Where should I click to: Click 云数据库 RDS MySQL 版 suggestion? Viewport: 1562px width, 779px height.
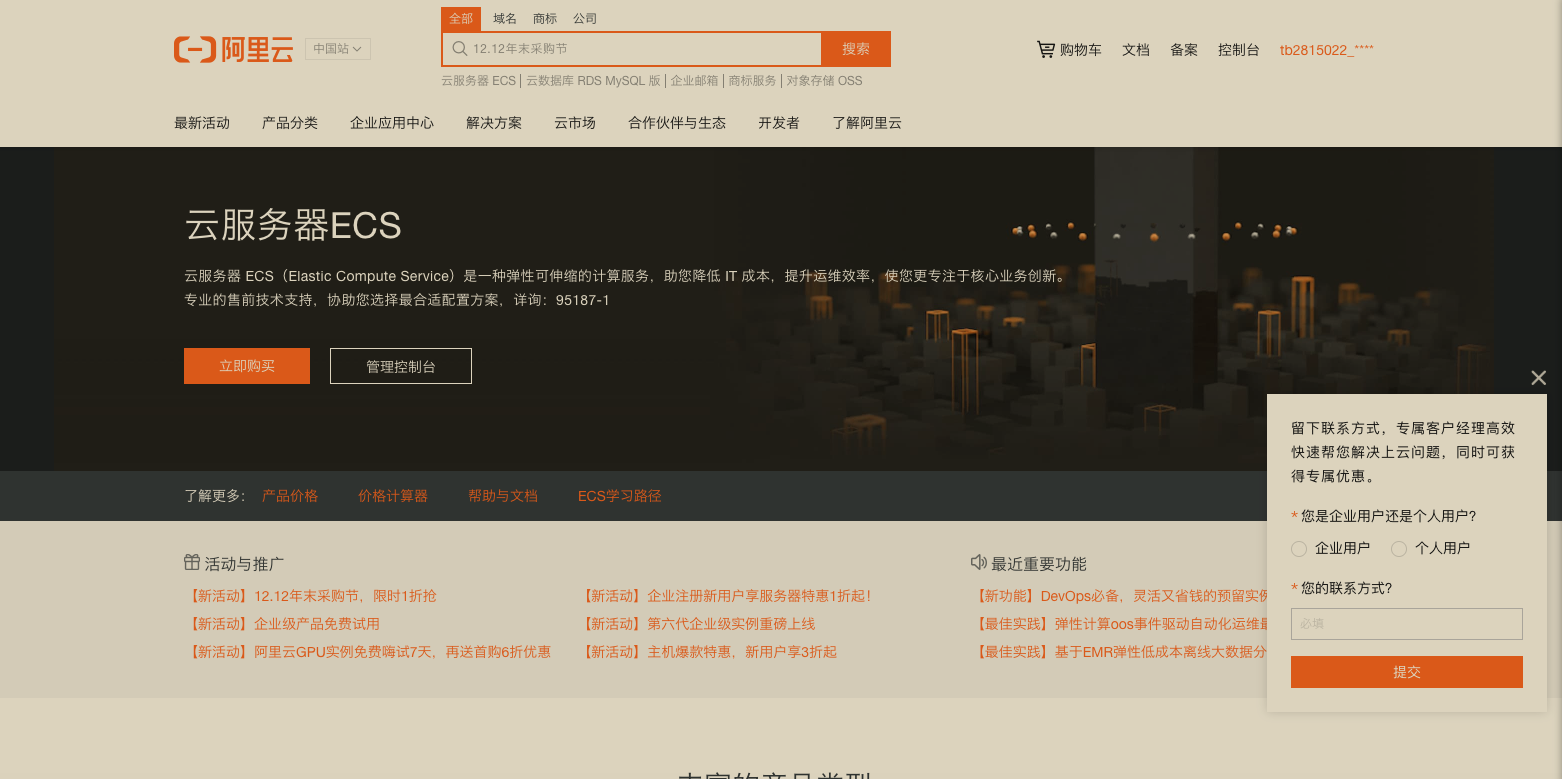(594, 81)
